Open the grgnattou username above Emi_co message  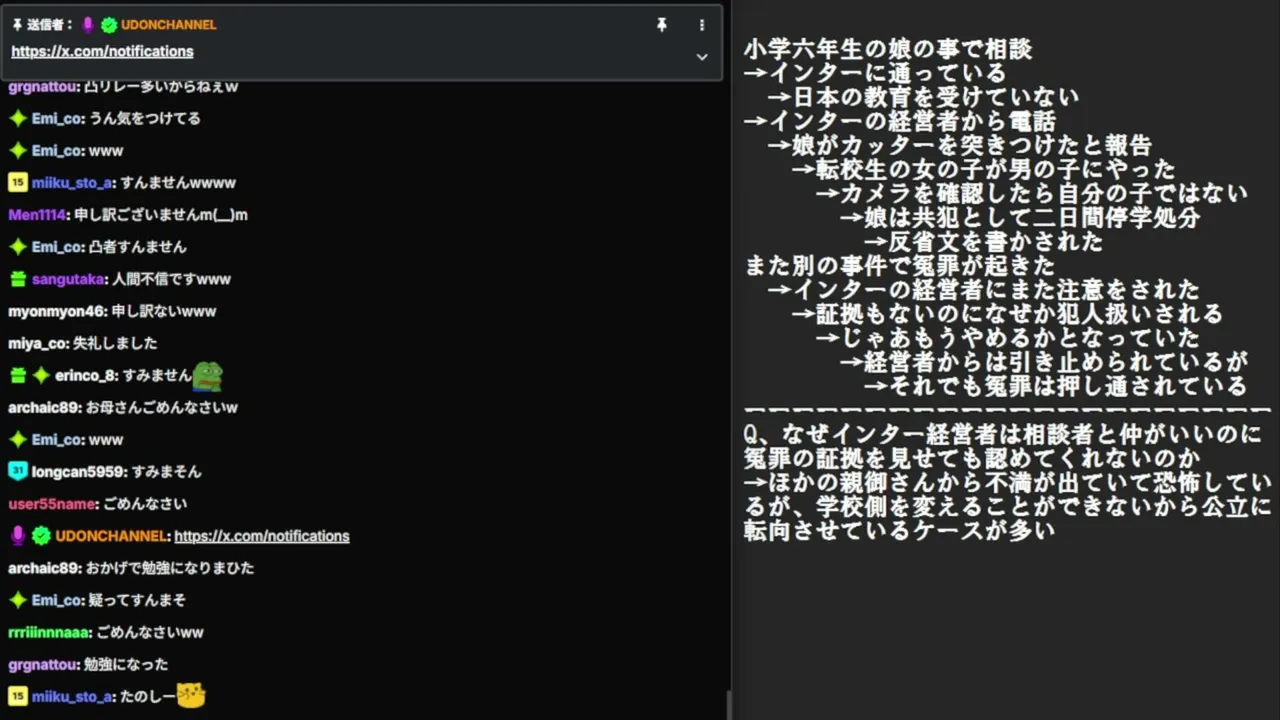(43, 87)
